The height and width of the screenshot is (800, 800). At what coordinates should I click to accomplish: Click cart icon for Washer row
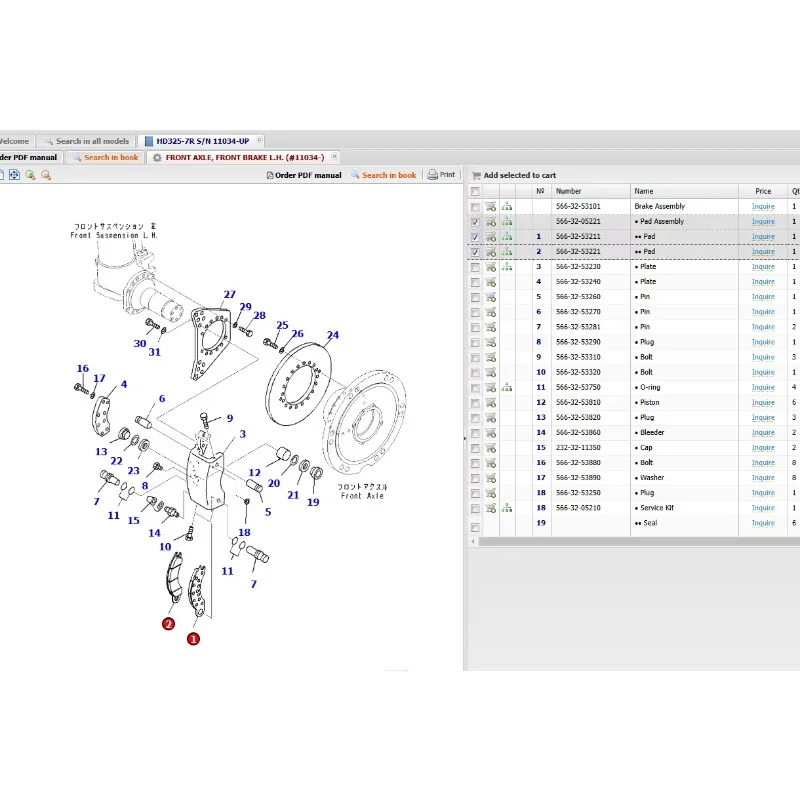[x=491, y=478]
